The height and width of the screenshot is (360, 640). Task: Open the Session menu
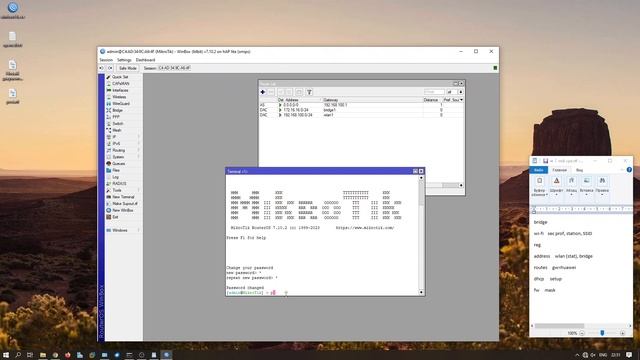pyautogui.click(x=106, y=60)
